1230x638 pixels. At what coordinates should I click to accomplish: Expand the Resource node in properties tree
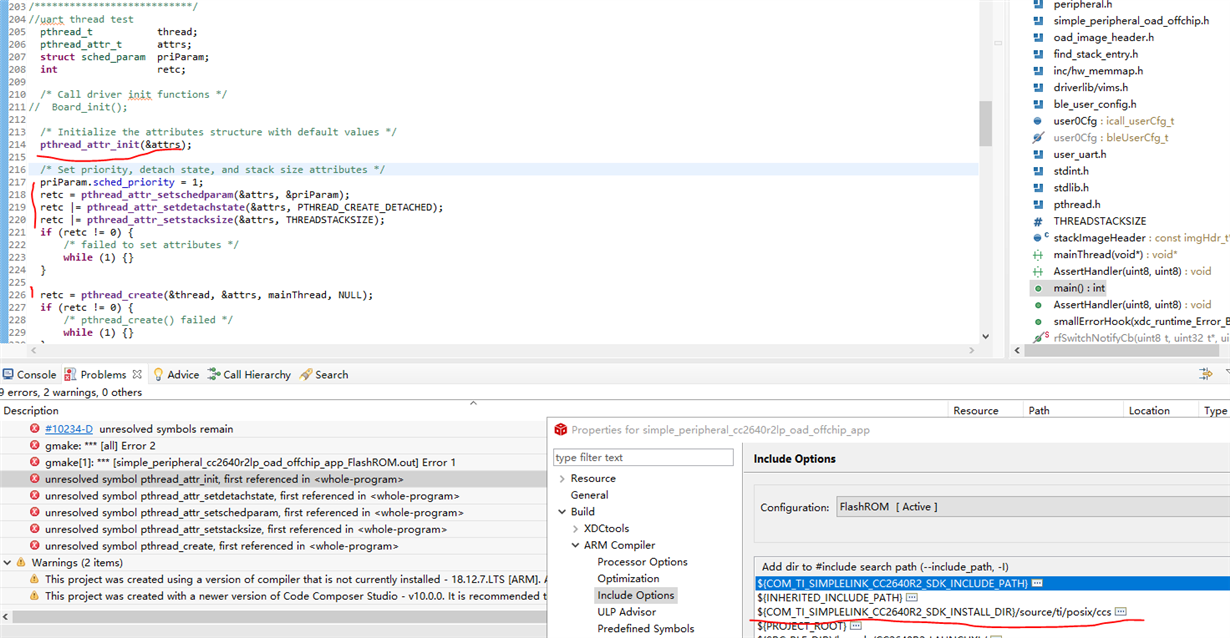[561, 478]
